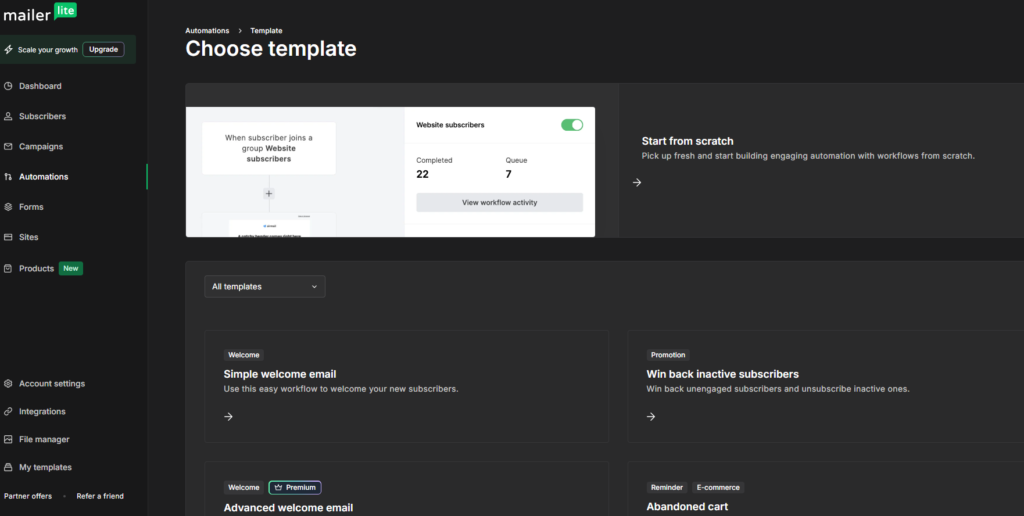
Task: Open Account settings
Action: (52, 383)
